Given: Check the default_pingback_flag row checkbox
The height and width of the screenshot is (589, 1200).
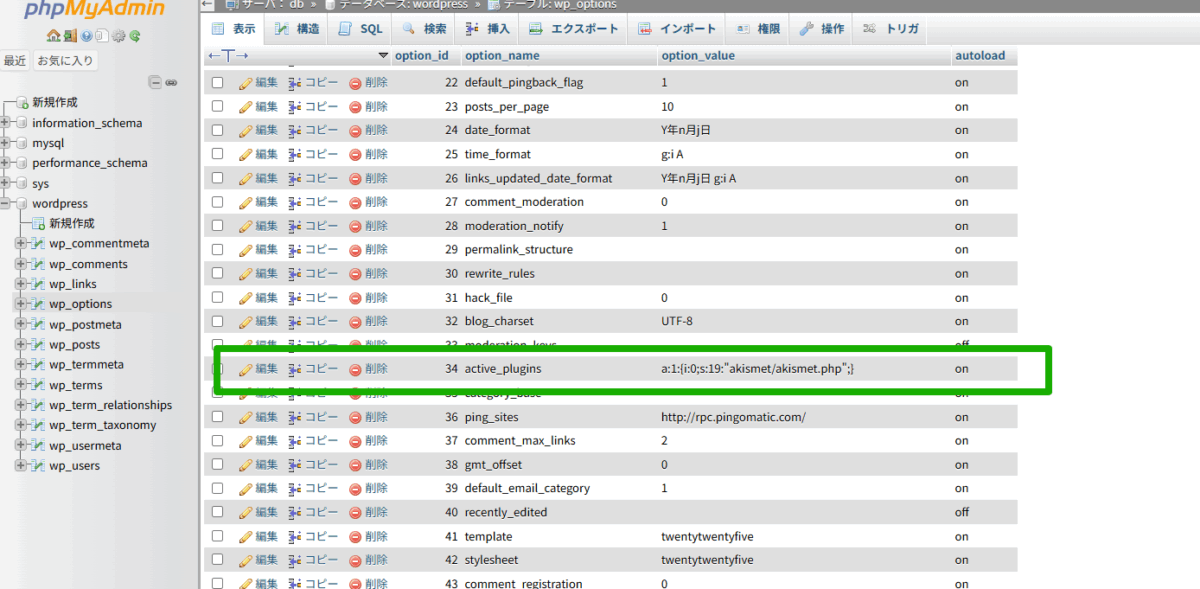Looking at the screenshot, I should (217, 83).
